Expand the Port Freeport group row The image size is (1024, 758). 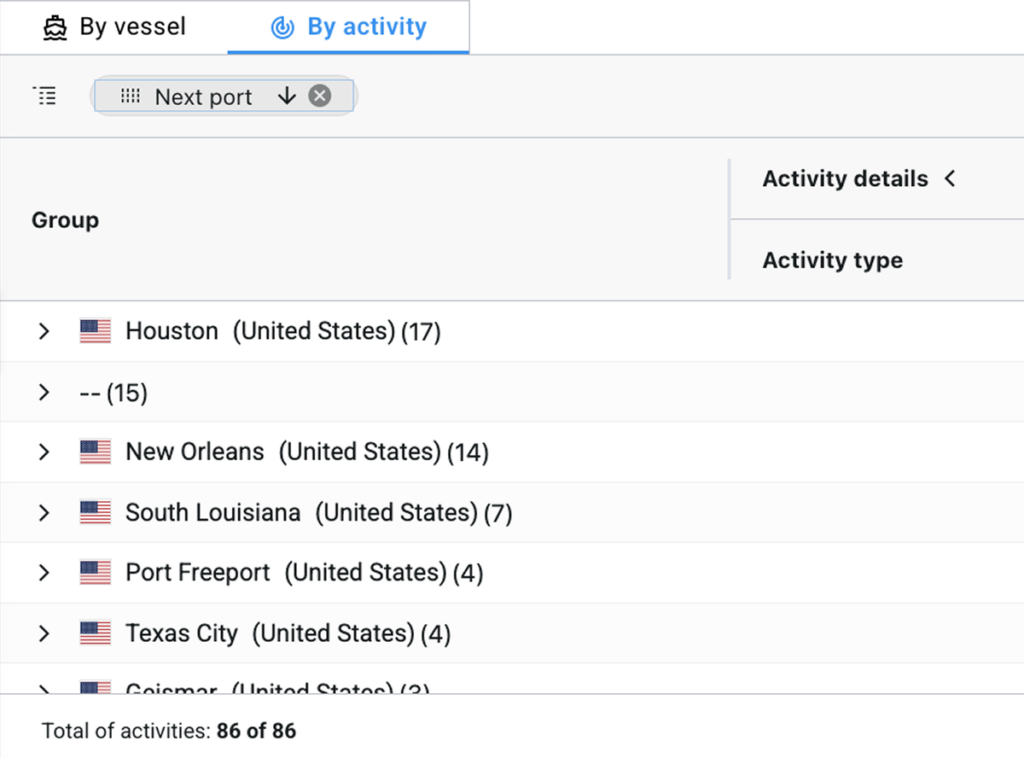coord(44,573)
